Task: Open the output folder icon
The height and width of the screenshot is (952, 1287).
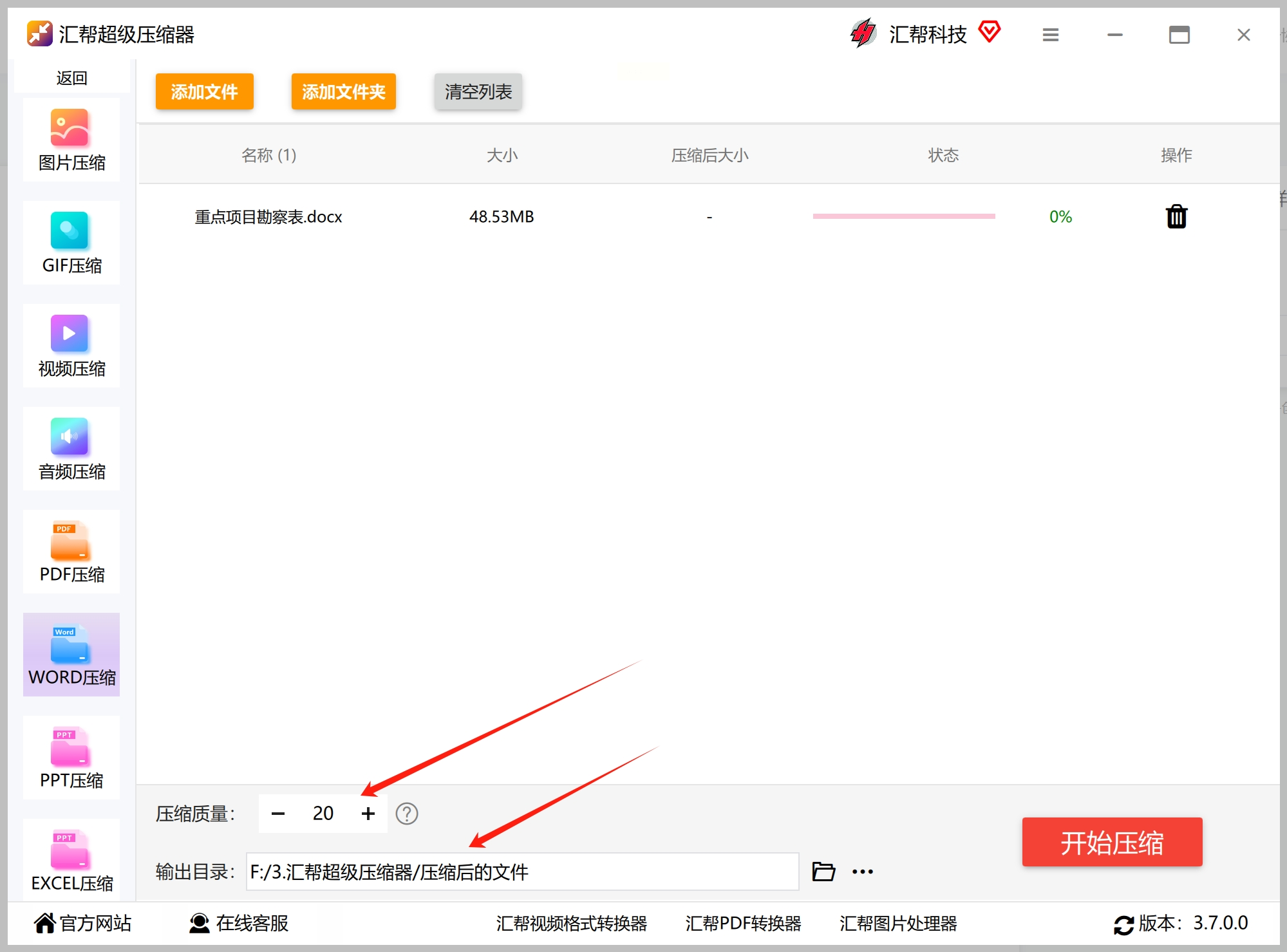Action: click(x=823, y=872)
